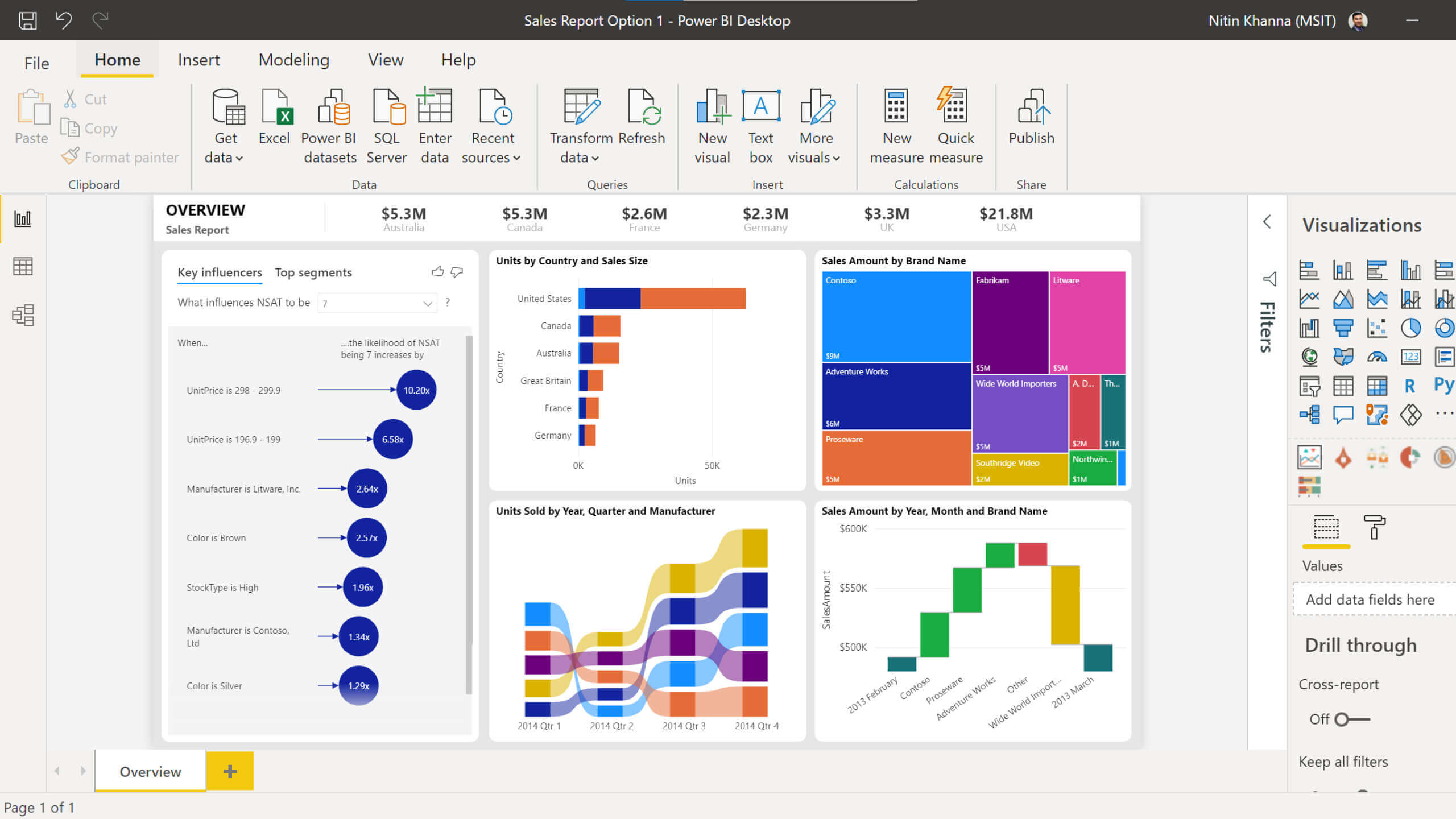
Task: Click the help question mark expander
Action: click(x=449, y=301)
